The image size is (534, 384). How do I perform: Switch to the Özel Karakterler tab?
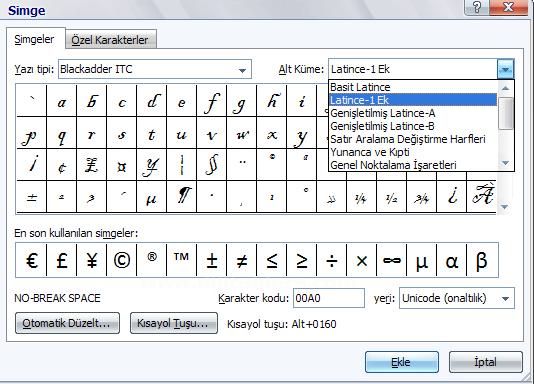click(110, 40)
